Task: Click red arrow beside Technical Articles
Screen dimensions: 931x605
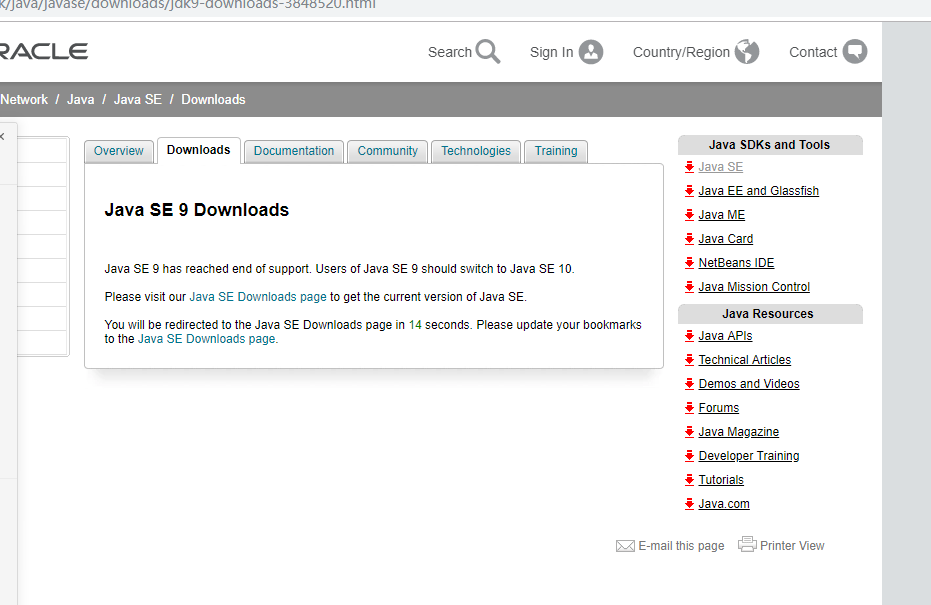Action: pyautogui.click(x=689, y=360)
